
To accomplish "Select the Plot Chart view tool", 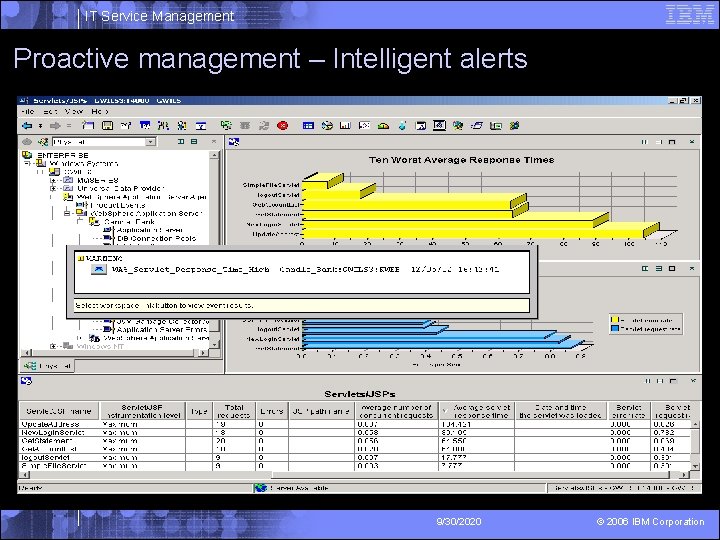I will pos(364,125).
